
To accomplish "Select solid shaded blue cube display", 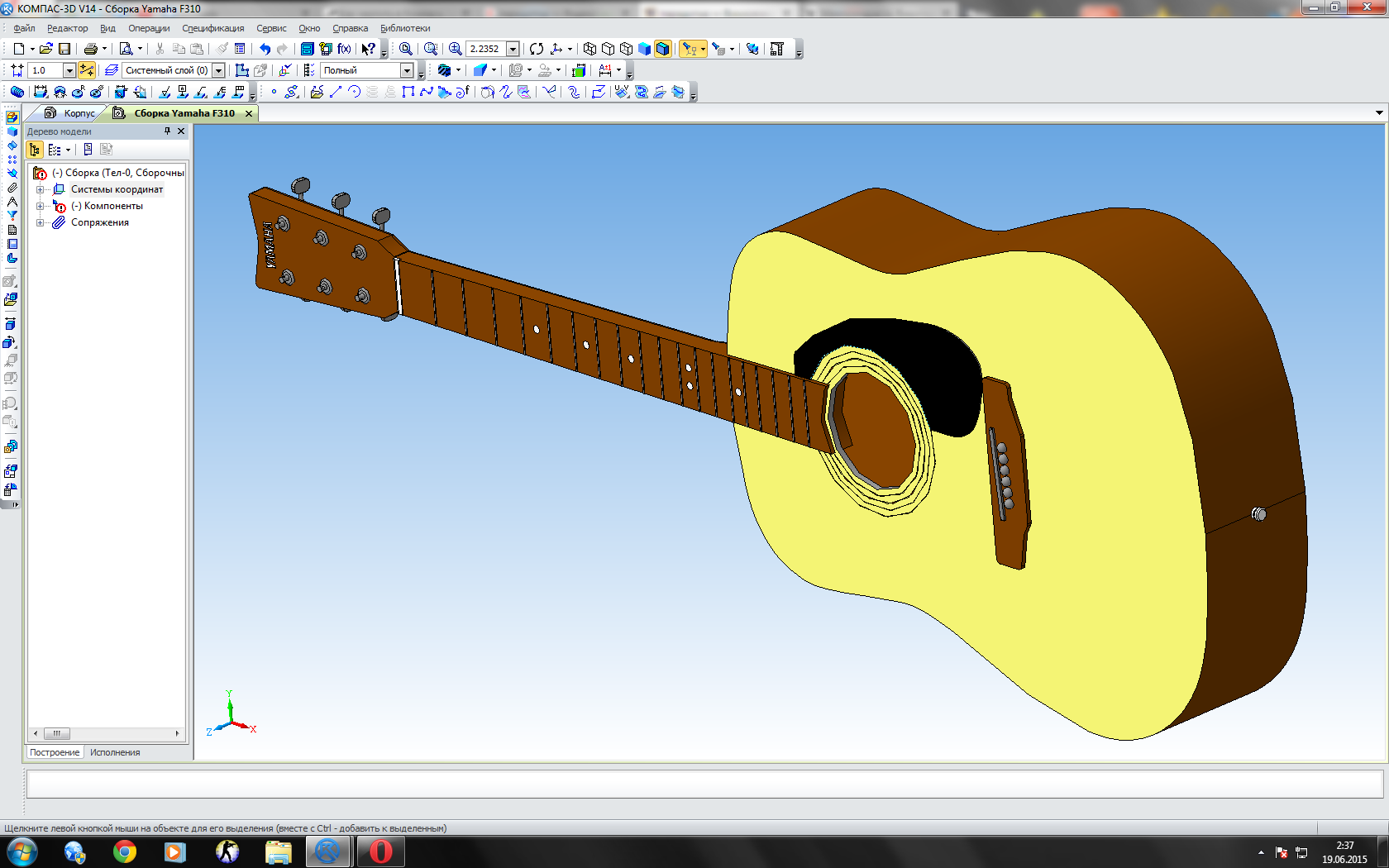I will 645,49.
